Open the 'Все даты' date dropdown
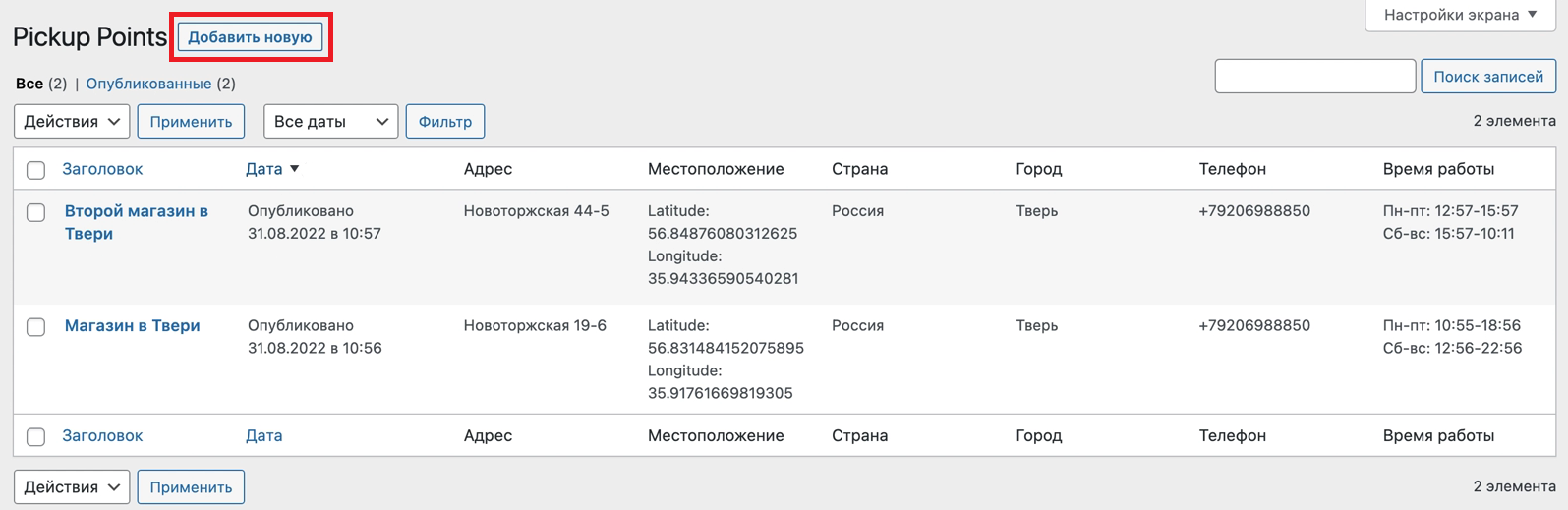Screen dimensions: 1568x510 330,122
